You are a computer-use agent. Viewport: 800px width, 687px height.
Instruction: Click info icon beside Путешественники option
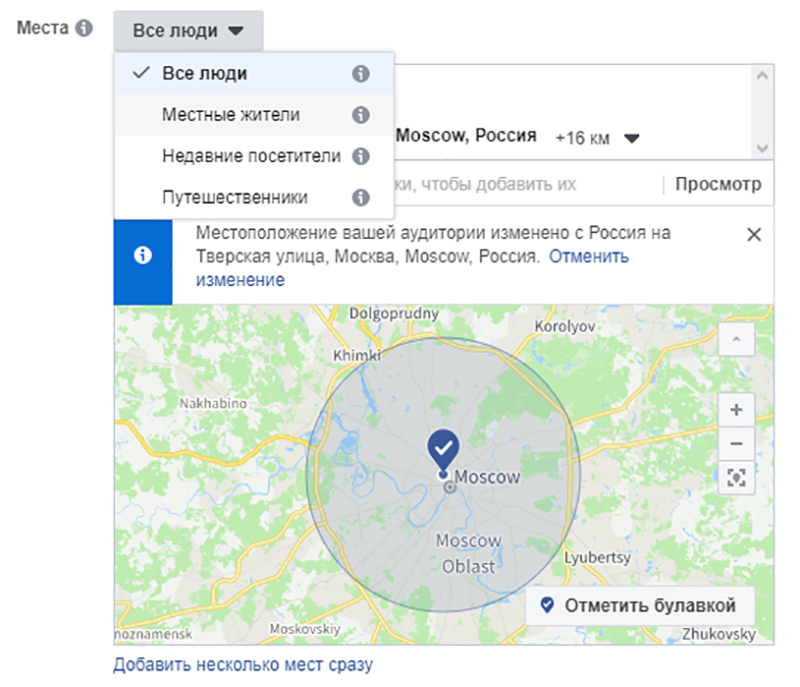coord(361,197)
